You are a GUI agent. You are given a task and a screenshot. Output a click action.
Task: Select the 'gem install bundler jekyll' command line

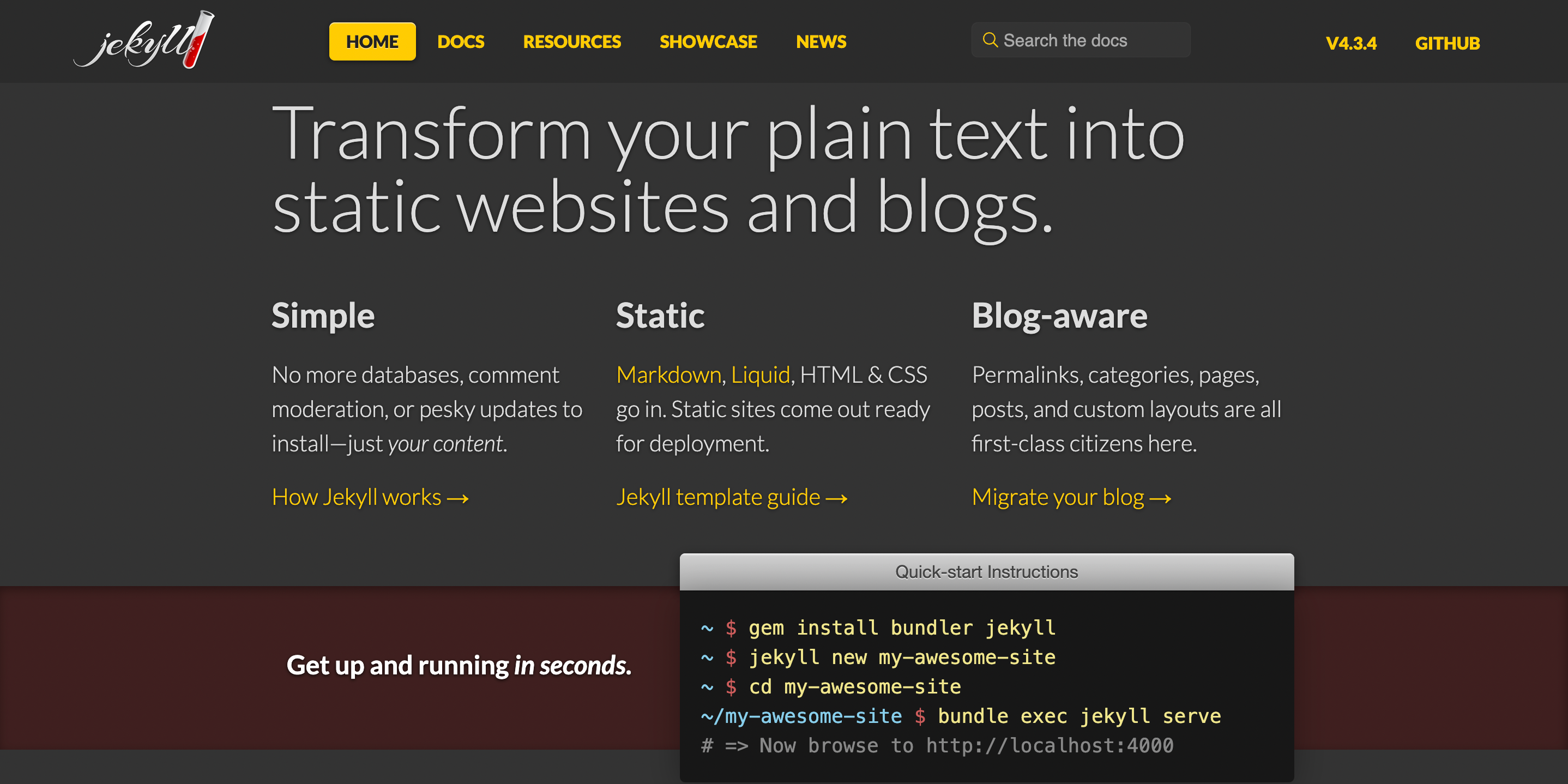pos(901,628)
